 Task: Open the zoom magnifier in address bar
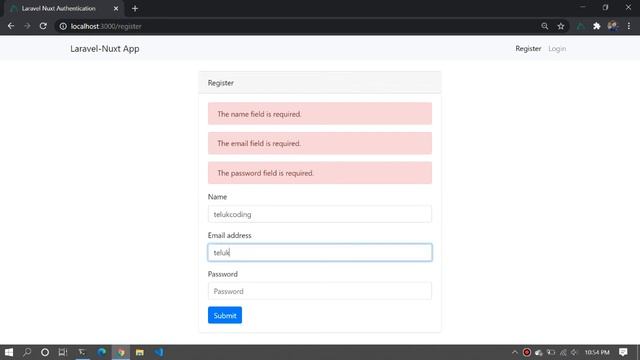[x=544, y=26]
